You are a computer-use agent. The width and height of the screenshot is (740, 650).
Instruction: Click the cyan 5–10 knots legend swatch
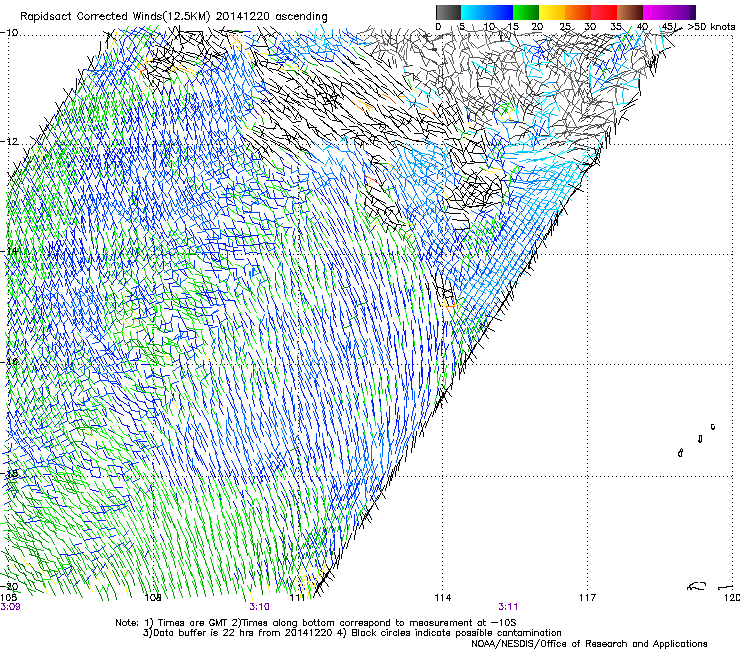(474, 12)
